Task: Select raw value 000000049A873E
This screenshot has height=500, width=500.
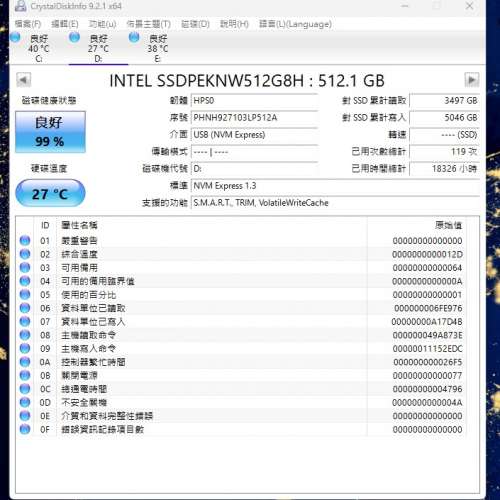Action: (x=428, y=335)
